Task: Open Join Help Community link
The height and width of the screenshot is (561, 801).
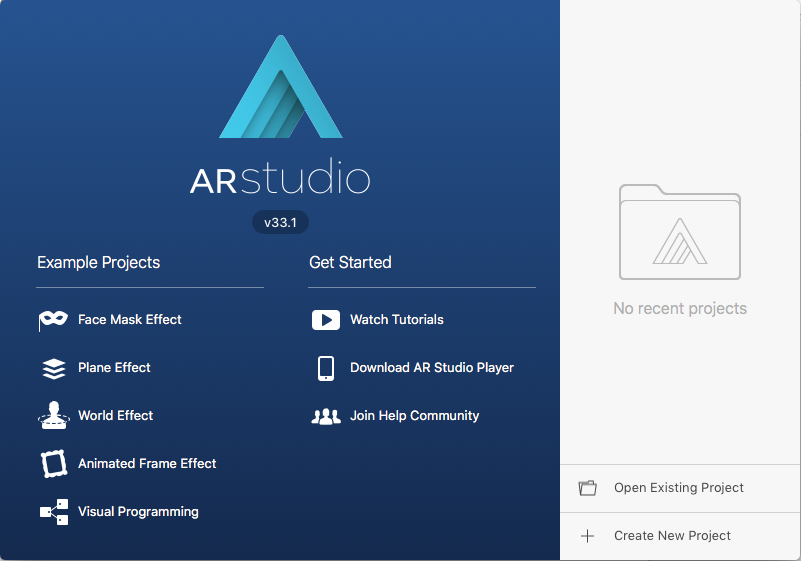Action: [415, 416]
